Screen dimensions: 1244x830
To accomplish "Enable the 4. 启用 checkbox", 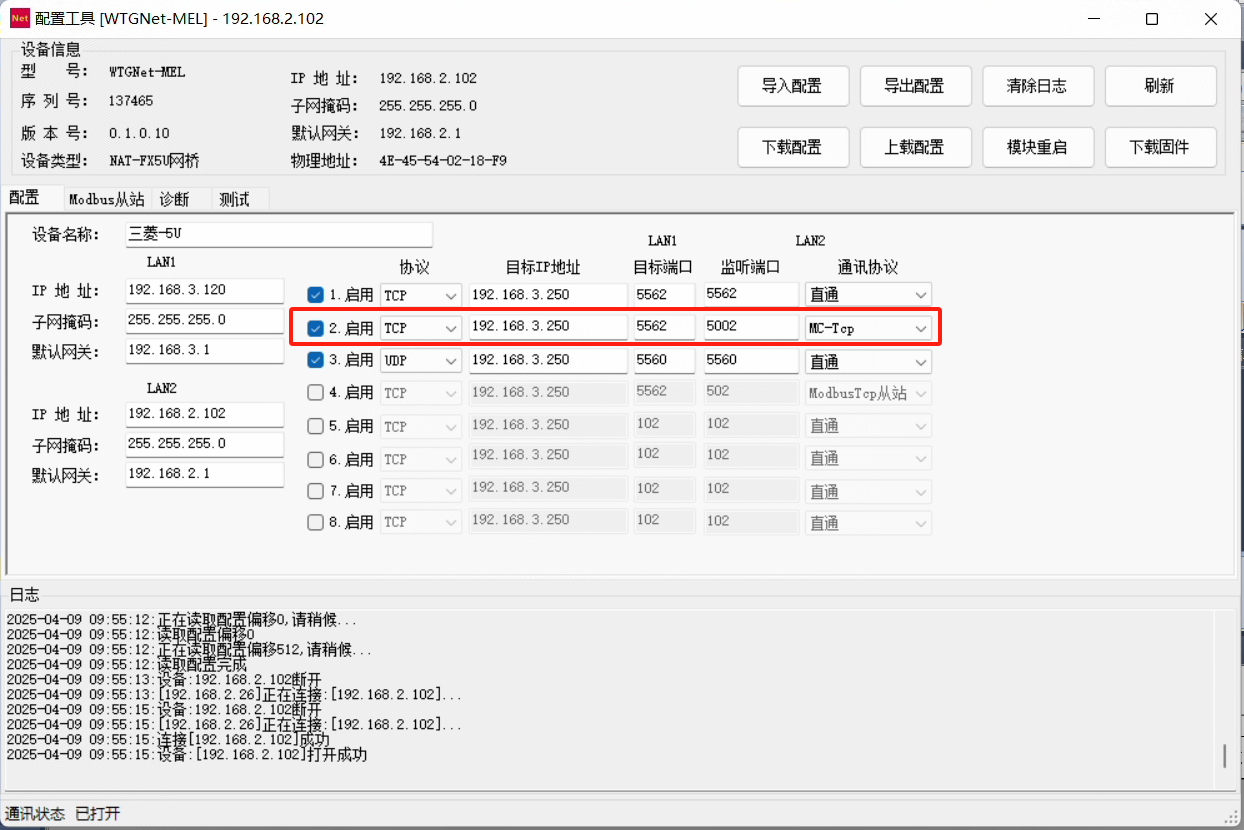I will (316, 393).
